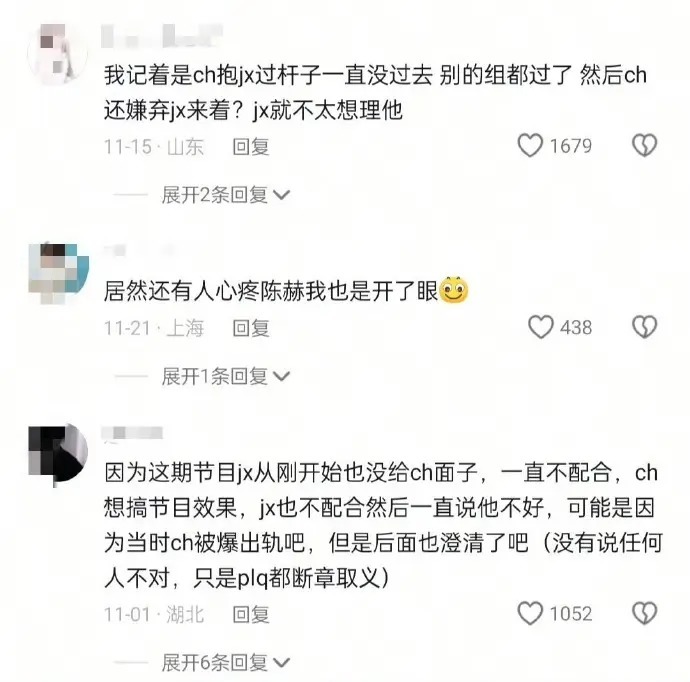Open the first commenter's username
The height and width of the screenshot is (682, 690).
click(x=162, y=36)
